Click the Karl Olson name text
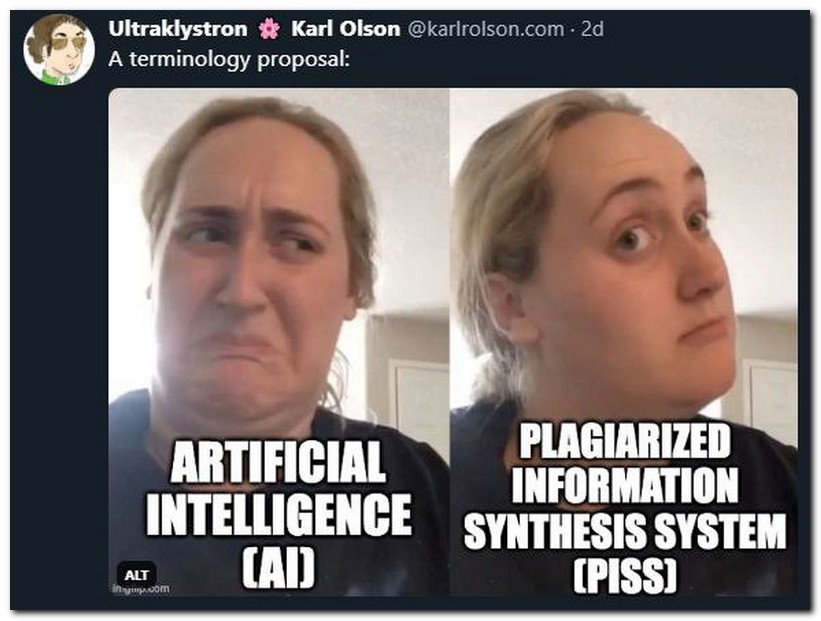 tap(346, 29)
